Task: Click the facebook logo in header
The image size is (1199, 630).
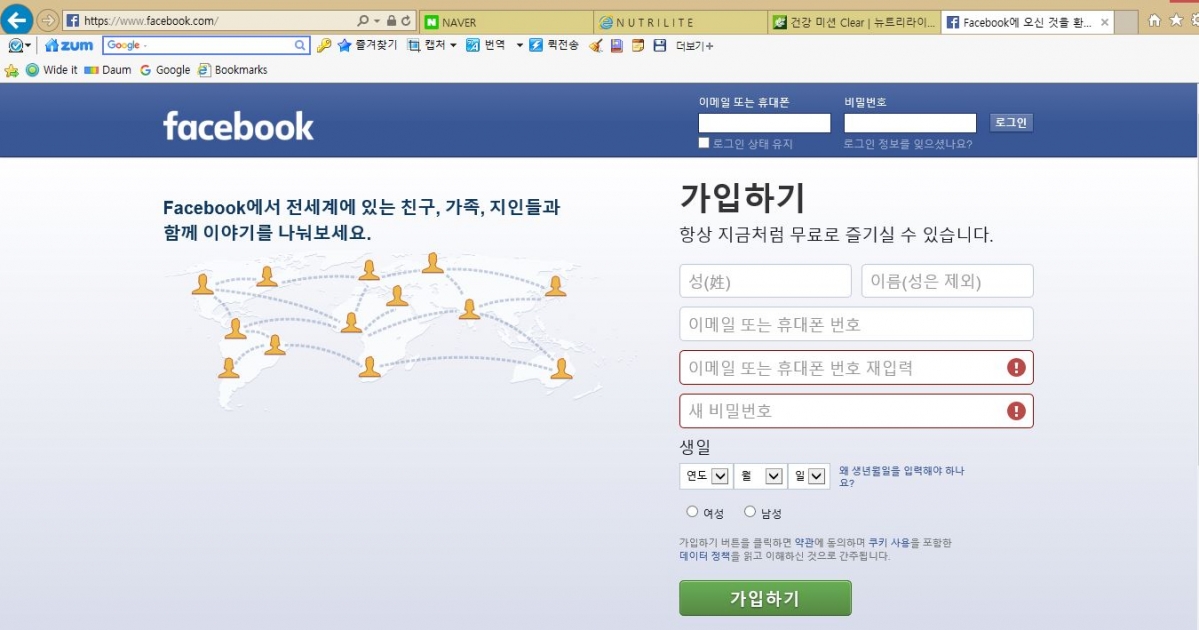Action: (x=239, y=126)
